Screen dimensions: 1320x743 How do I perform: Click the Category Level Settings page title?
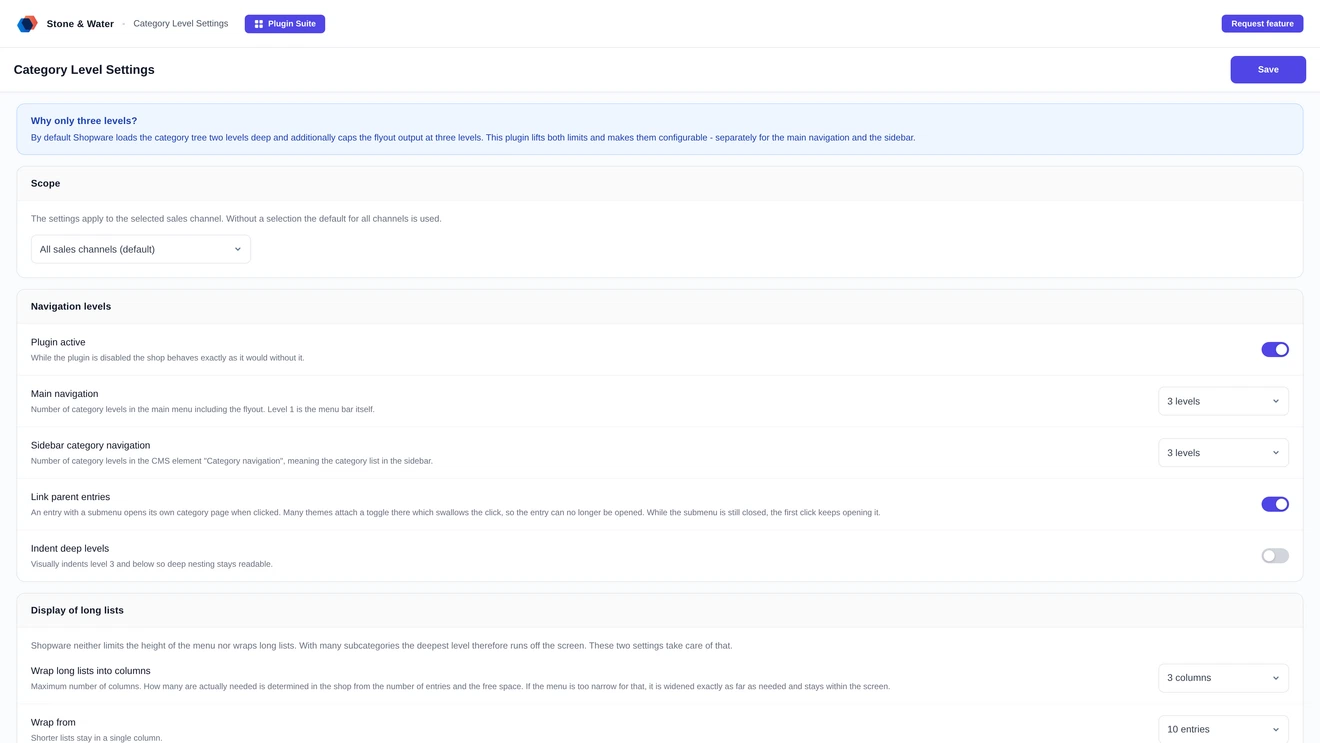pyautogui.click(x=84, y=70)
